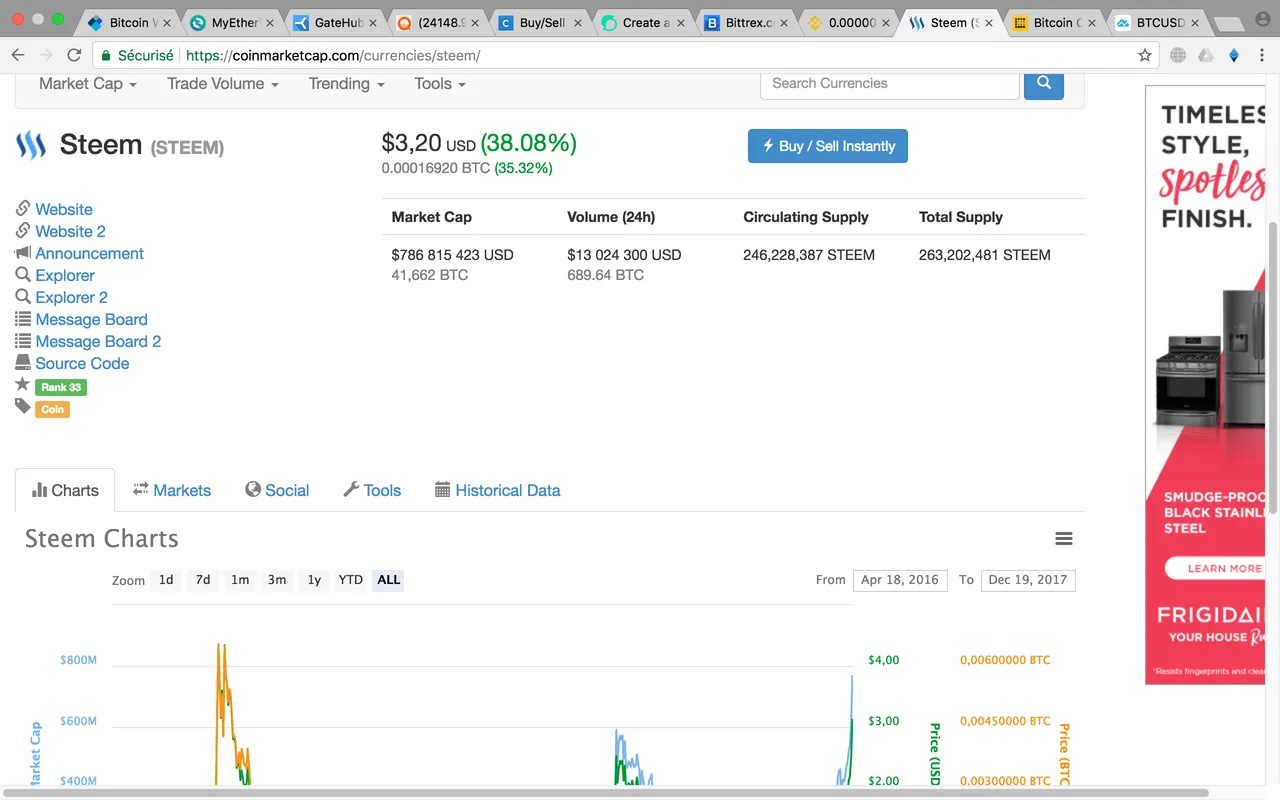Set chart zoom to YTD
Screen dimensions: 1280x800
350,580
